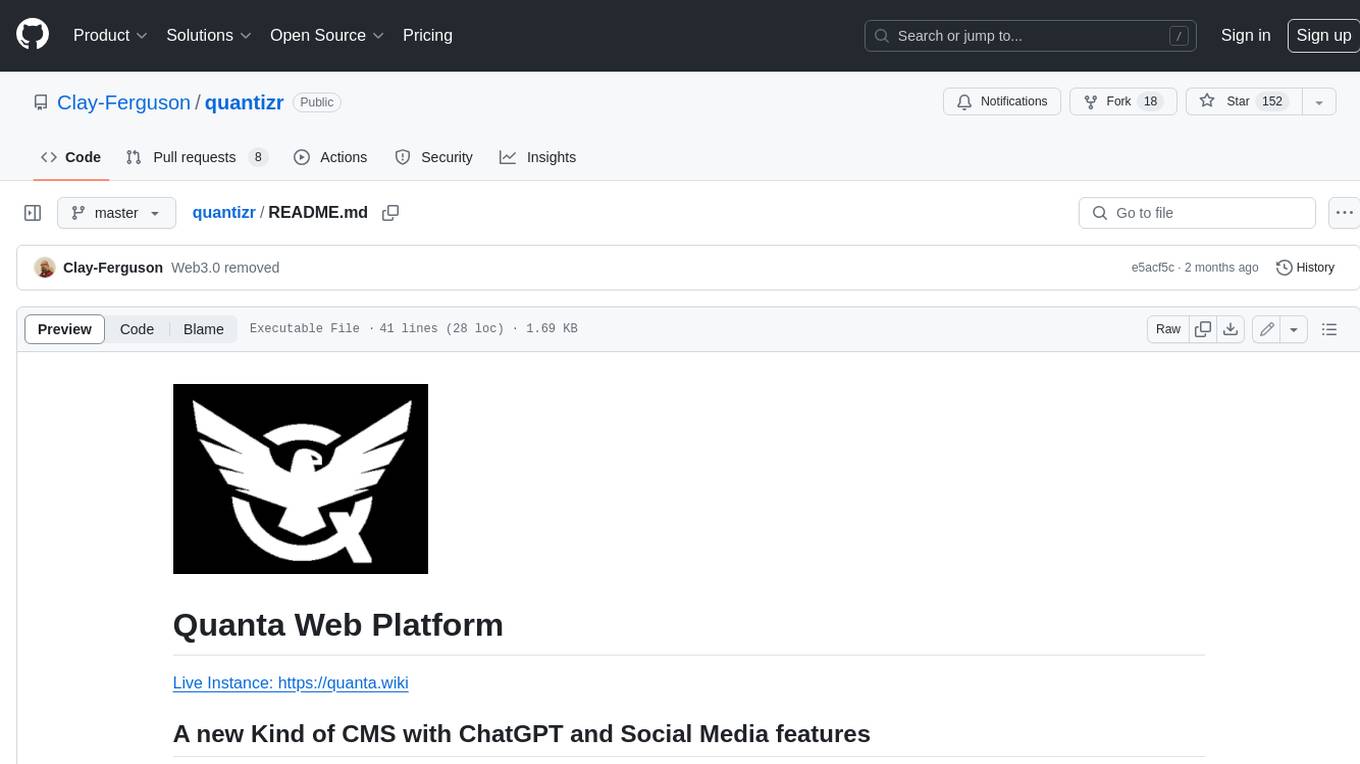Switch to the Code tab

71,157
